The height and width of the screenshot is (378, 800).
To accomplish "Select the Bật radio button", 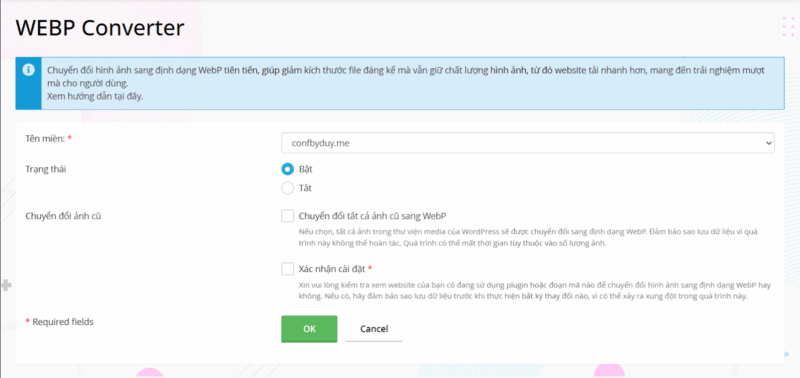I will click(x=288, y=169).
